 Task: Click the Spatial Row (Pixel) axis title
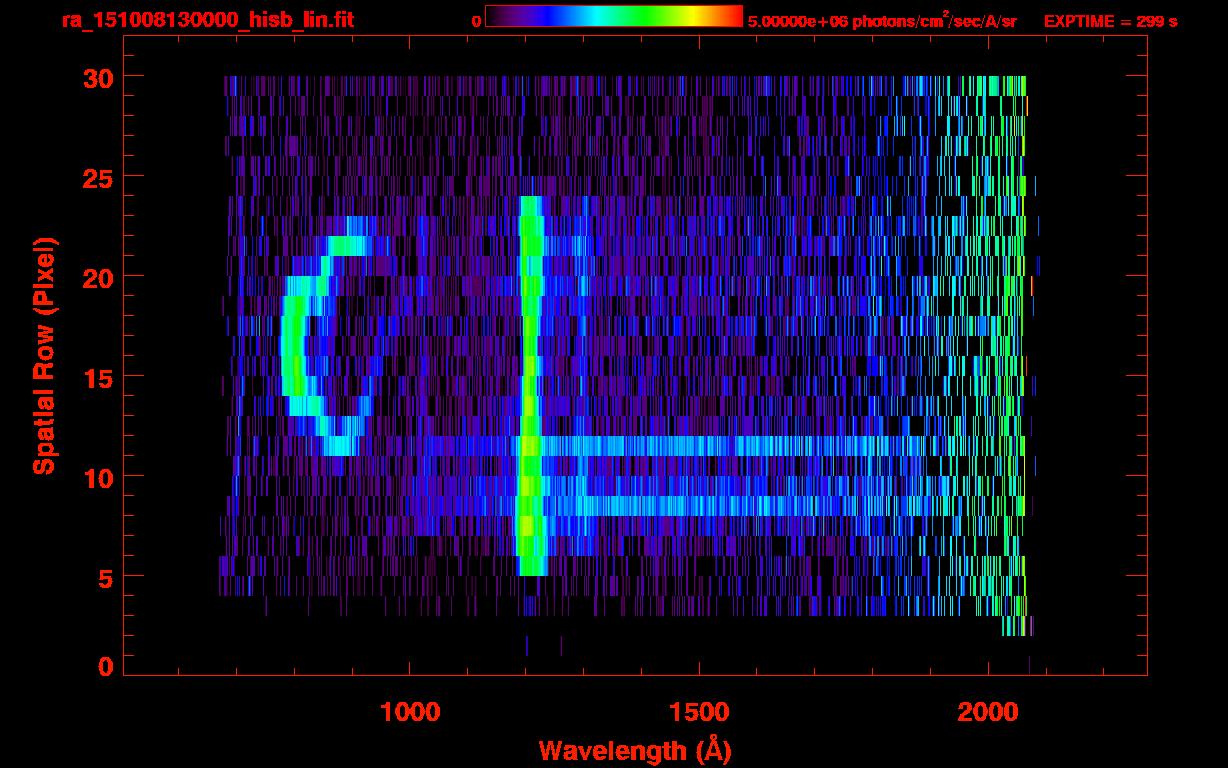point(44,355)
